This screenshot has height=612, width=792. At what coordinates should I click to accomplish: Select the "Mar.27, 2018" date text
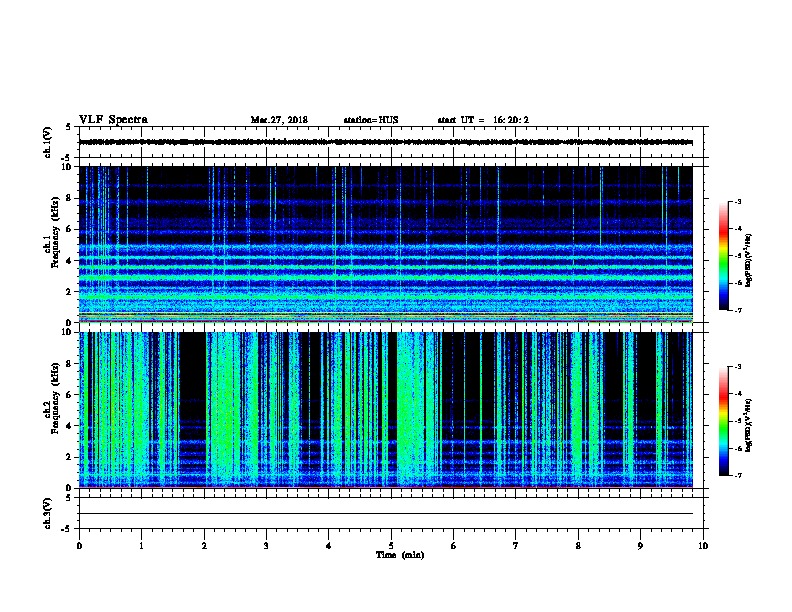279,120
